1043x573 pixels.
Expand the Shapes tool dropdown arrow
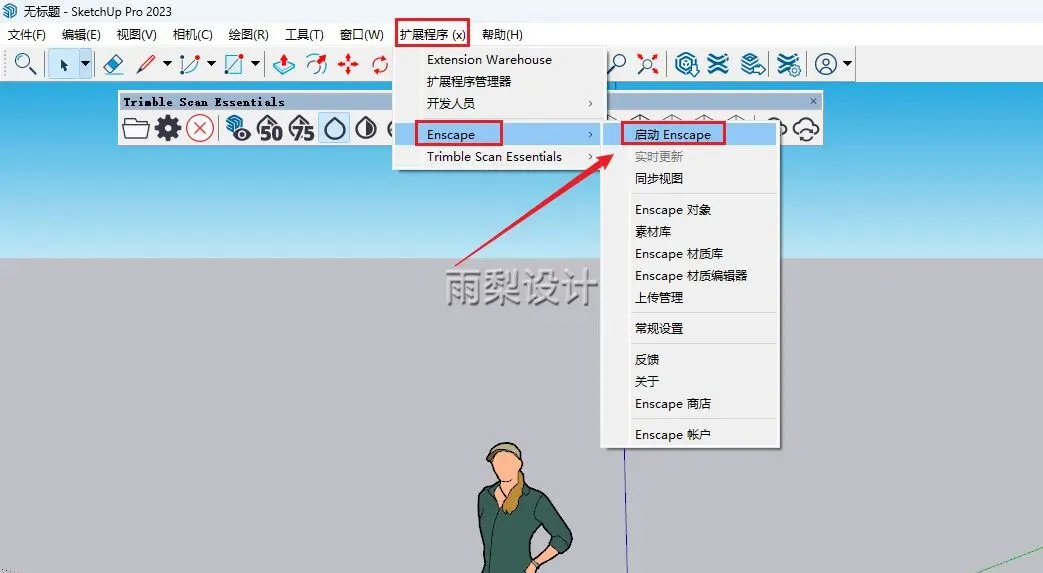tap(255, 64)
